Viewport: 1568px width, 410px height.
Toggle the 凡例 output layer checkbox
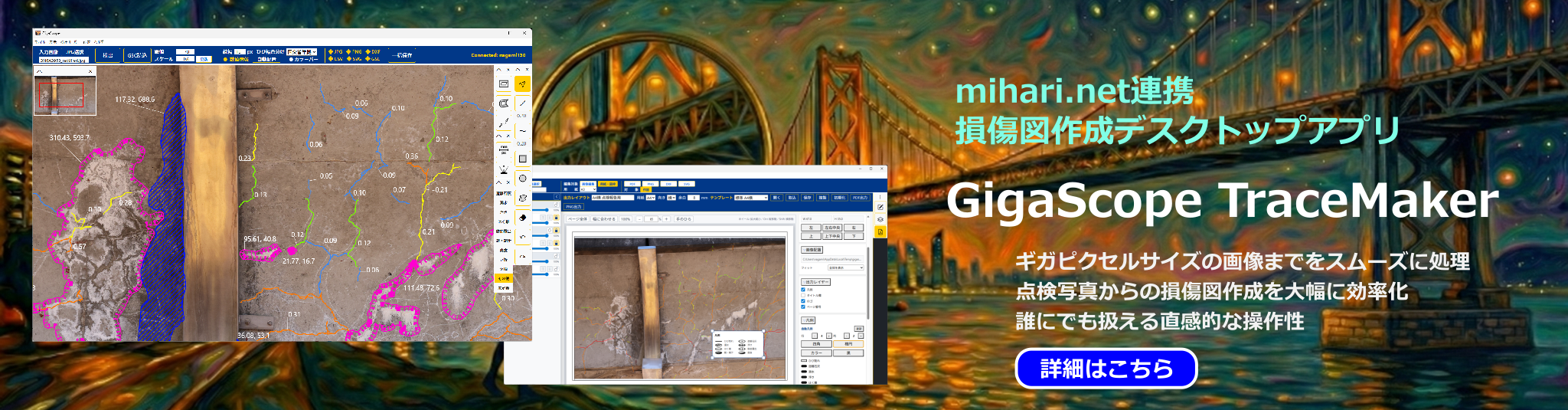tap(803, 290)
